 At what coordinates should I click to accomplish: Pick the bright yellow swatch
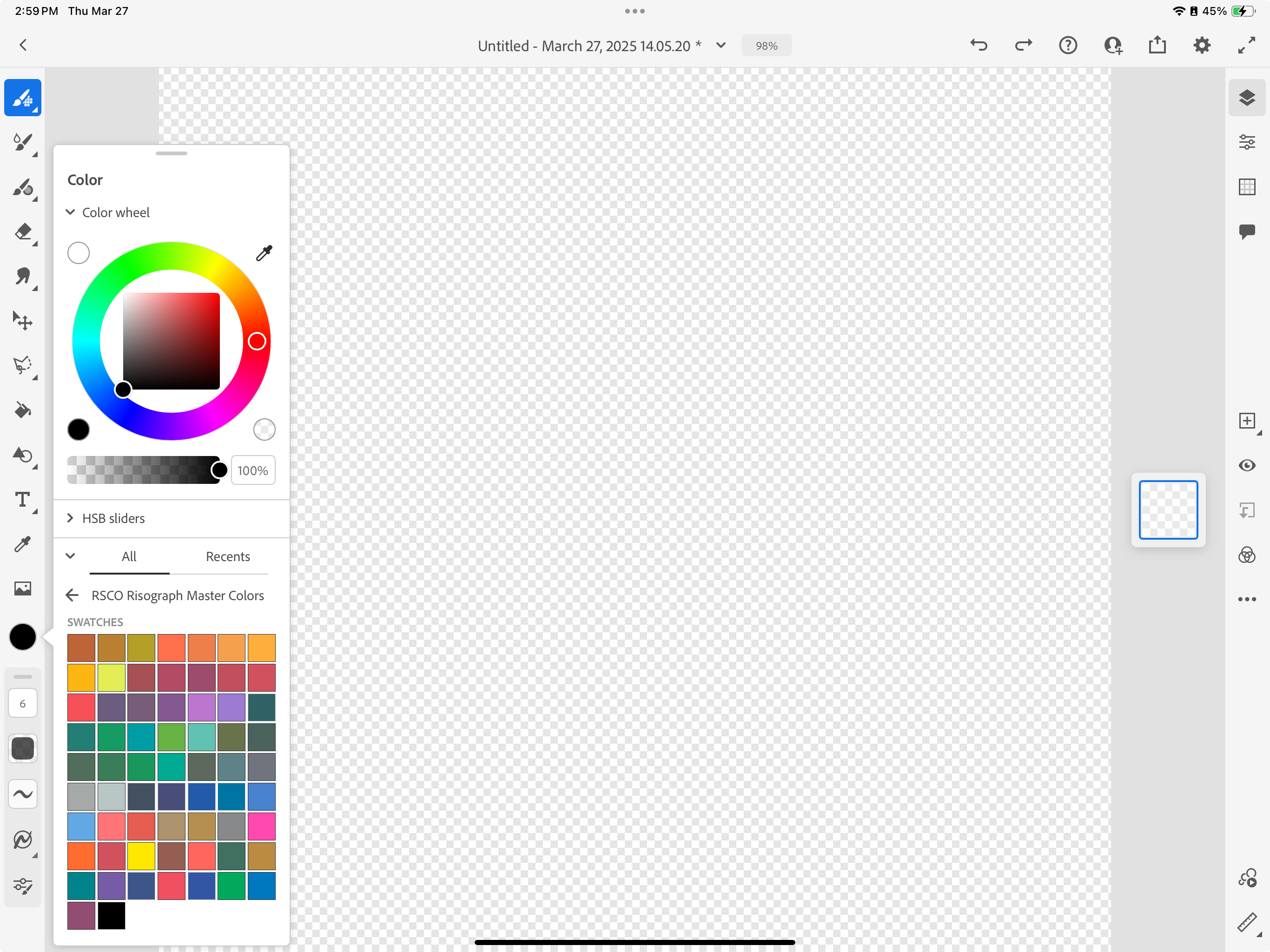(141, 856)
